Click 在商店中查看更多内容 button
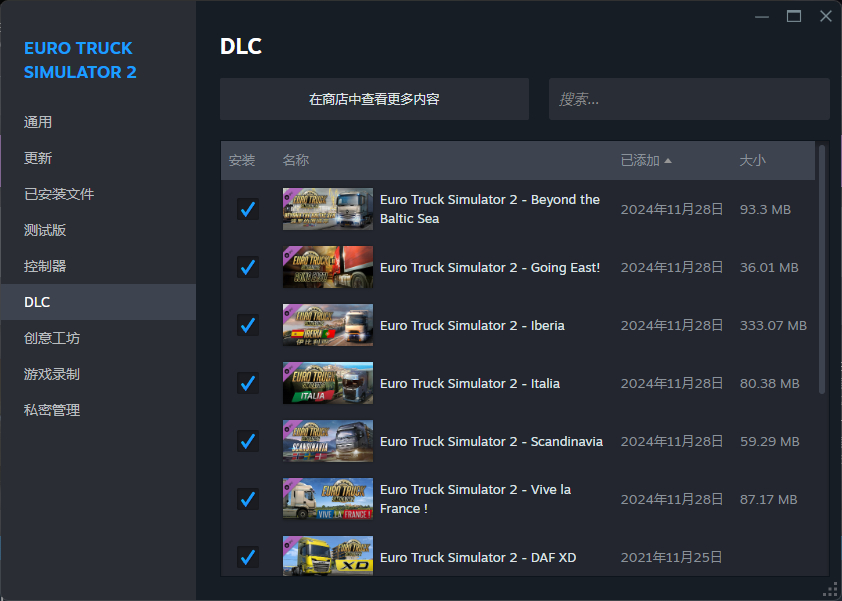The height and width of the screenshot is (601, 842). (374, 99)
